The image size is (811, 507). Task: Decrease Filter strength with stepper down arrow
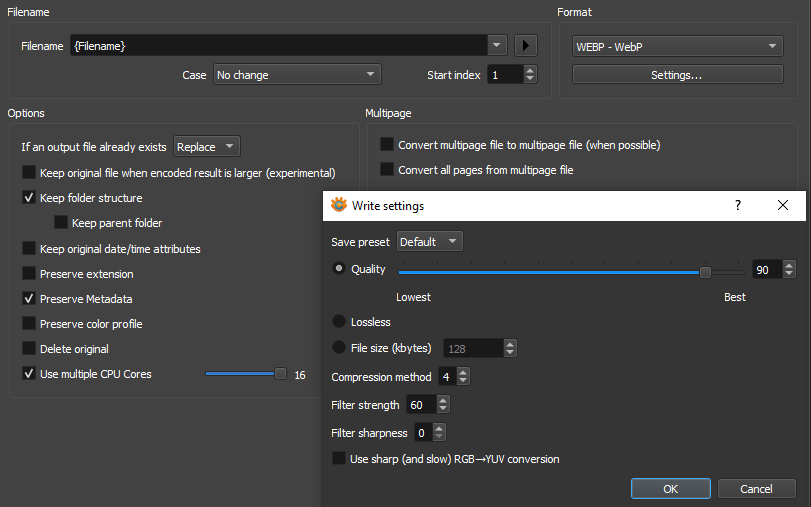pyautogui.click(x=443, y=409)
